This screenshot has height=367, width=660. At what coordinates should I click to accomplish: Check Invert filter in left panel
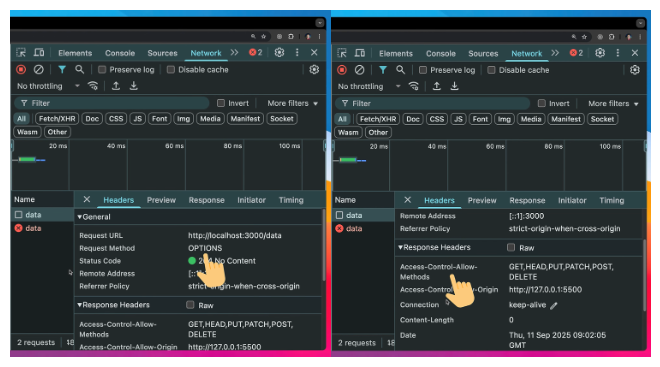(221, 103)
